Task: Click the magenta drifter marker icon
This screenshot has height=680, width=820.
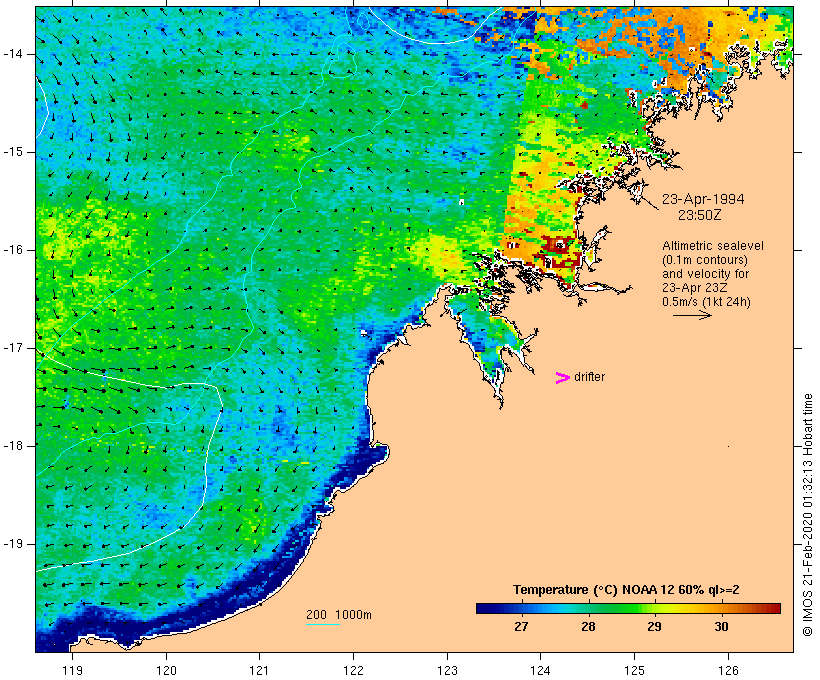Action: click(563, 378)
